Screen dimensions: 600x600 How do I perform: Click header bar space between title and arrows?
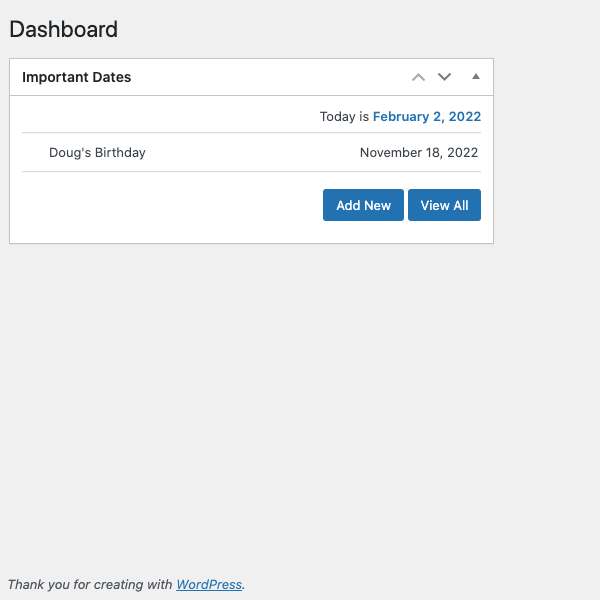tap(268, 77)
